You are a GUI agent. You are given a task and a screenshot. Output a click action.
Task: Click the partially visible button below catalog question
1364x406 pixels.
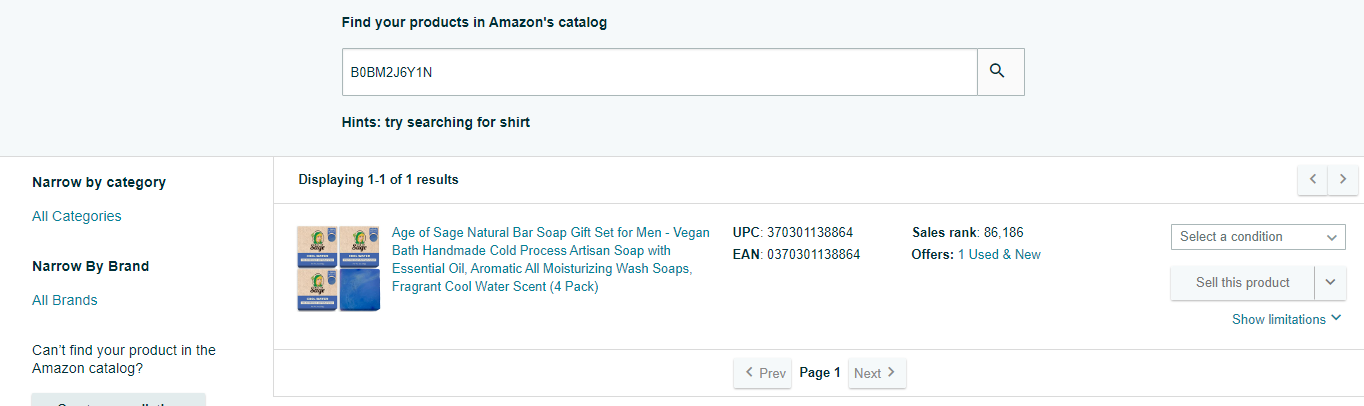click(x=118, y=400)
